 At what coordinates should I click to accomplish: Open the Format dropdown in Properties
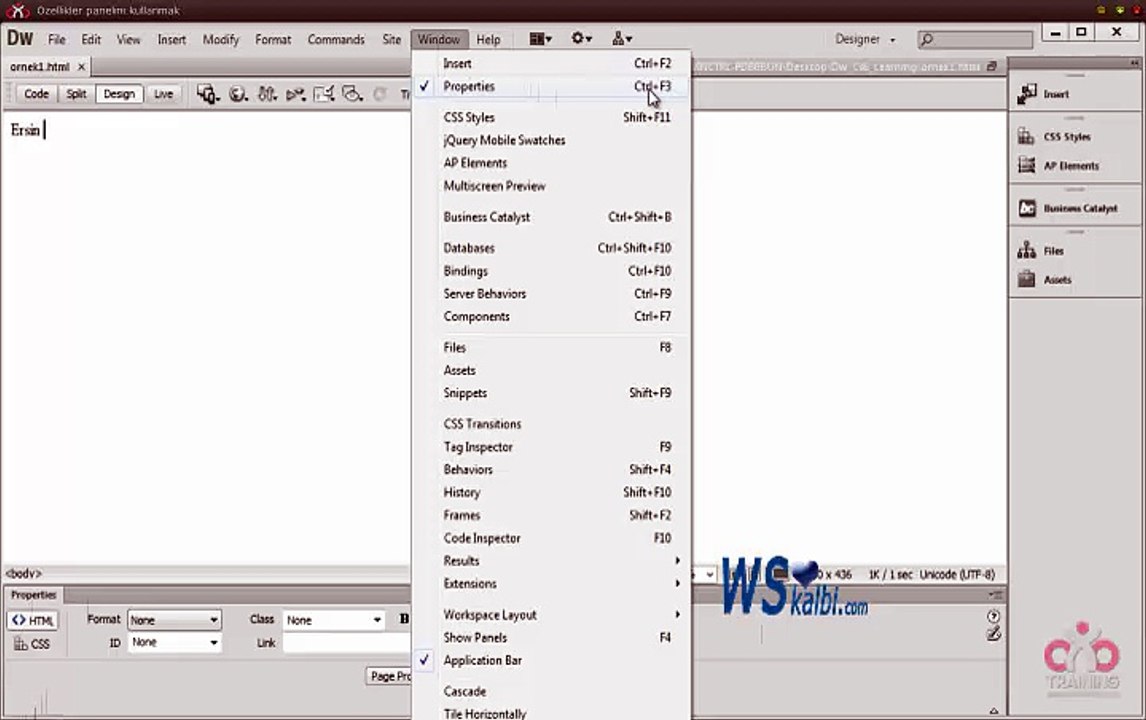174,620
